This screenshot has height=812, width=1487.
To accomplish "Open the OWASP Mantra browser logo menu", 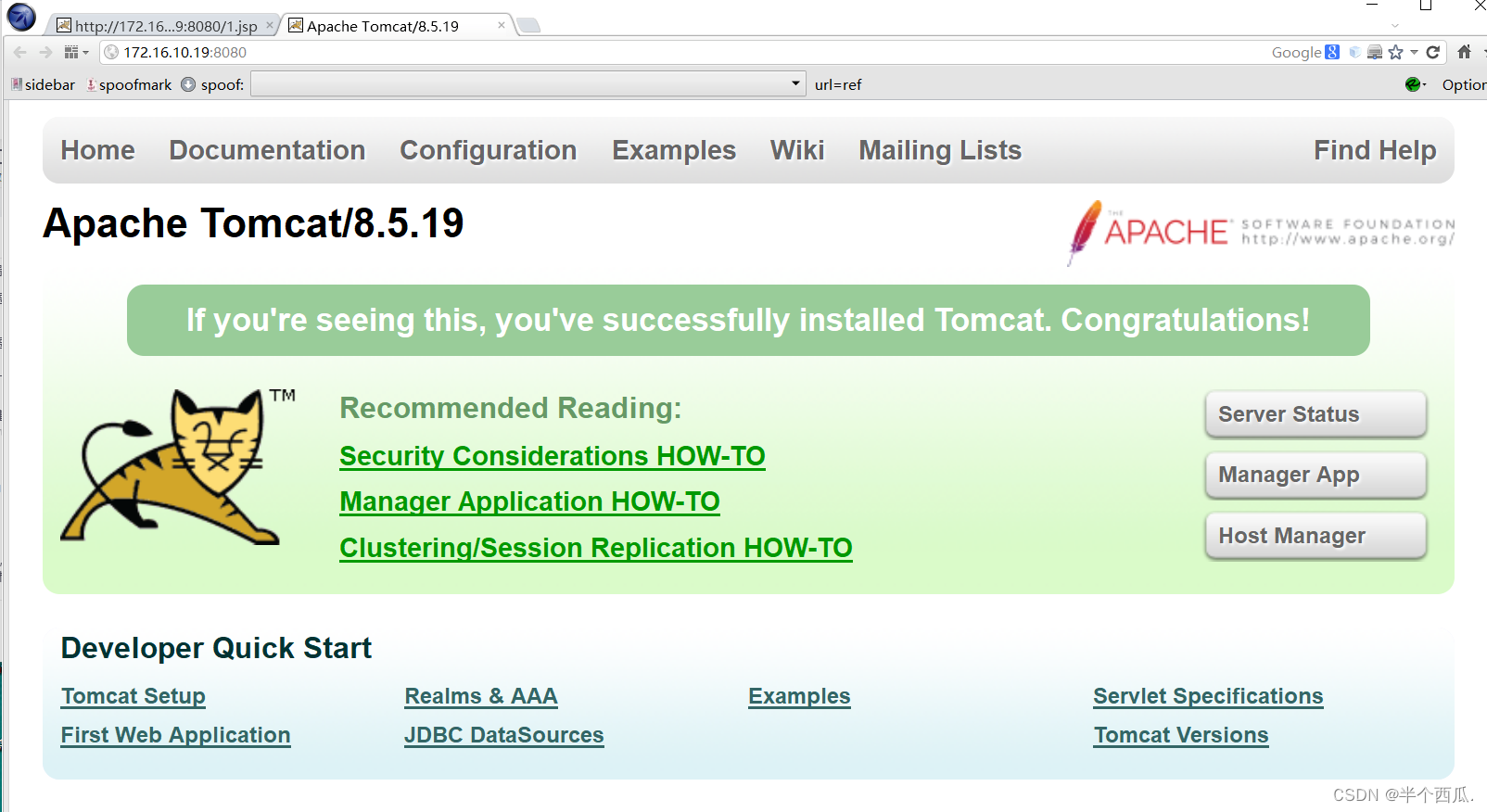I will click(x=21, y=17).
